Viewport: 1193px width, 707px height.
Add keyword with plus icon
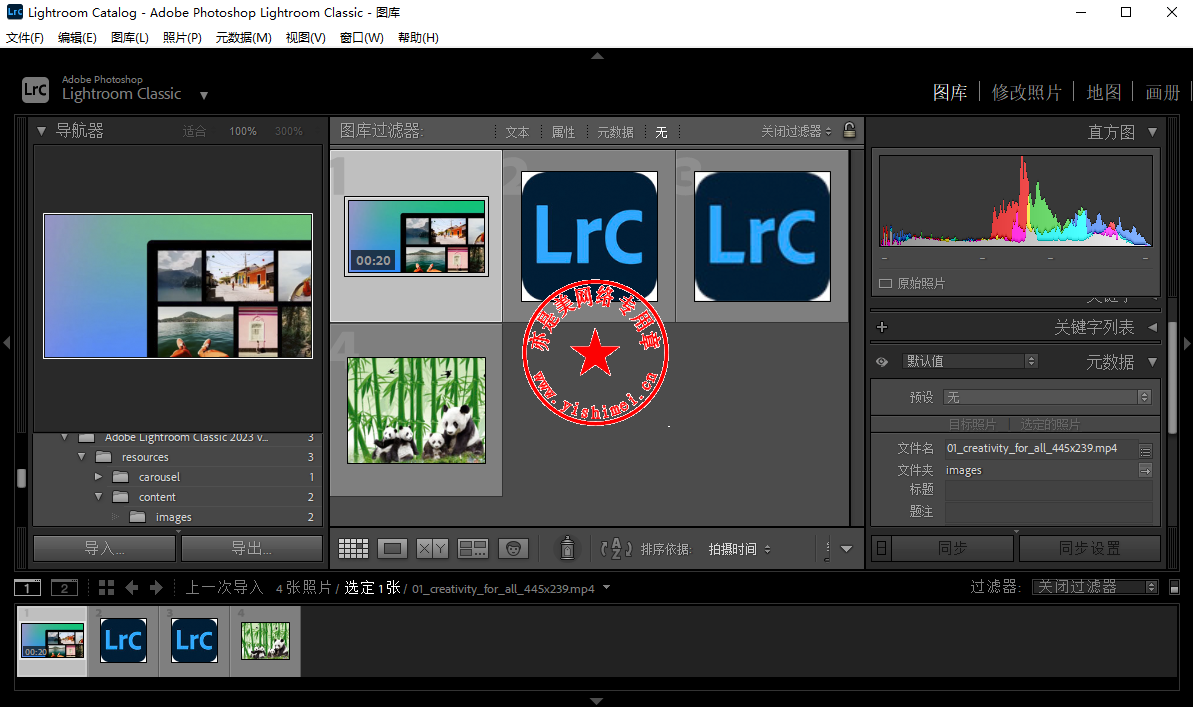[882, 327]
